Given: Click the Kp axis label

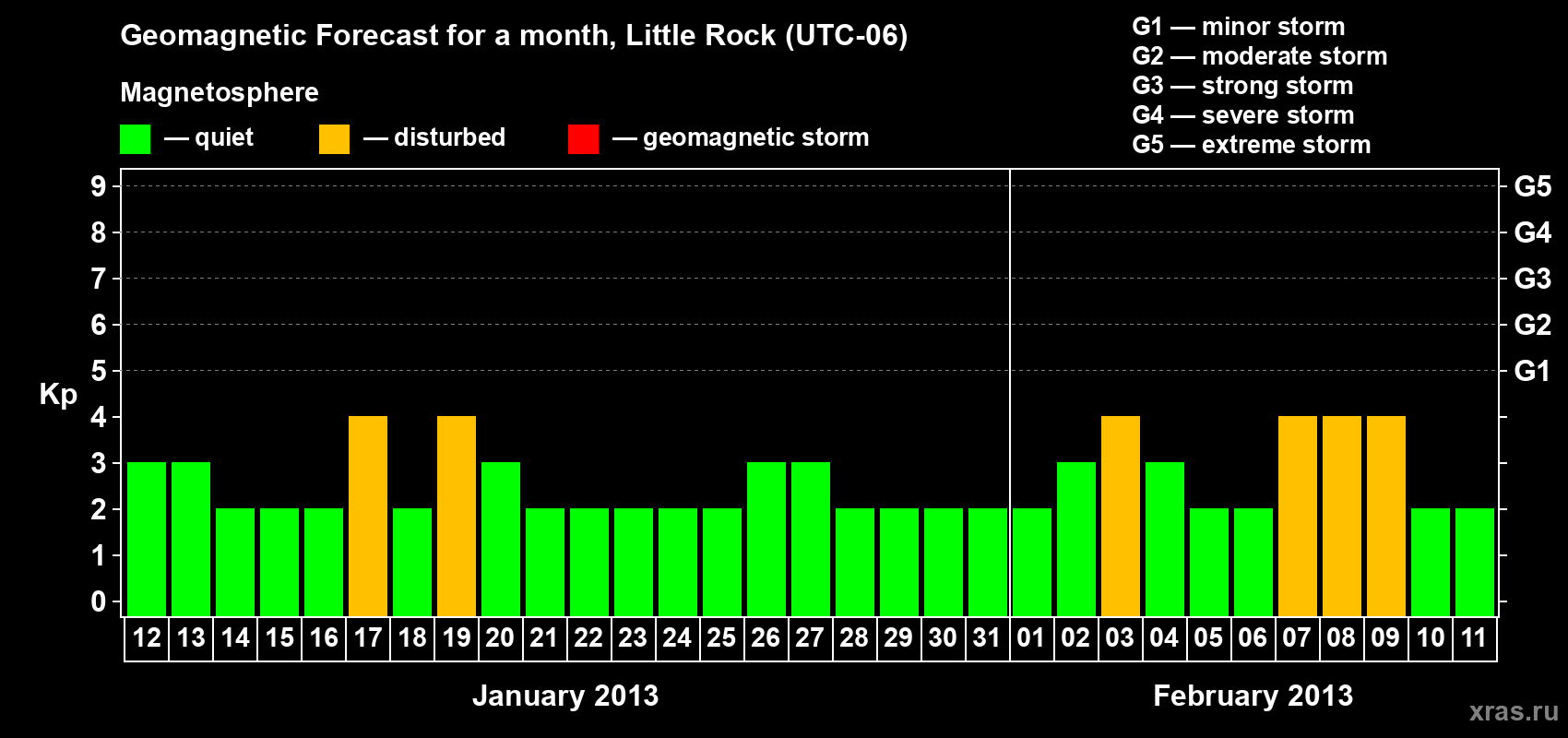Looking at the screenshot, I should (x=58, y=395).
